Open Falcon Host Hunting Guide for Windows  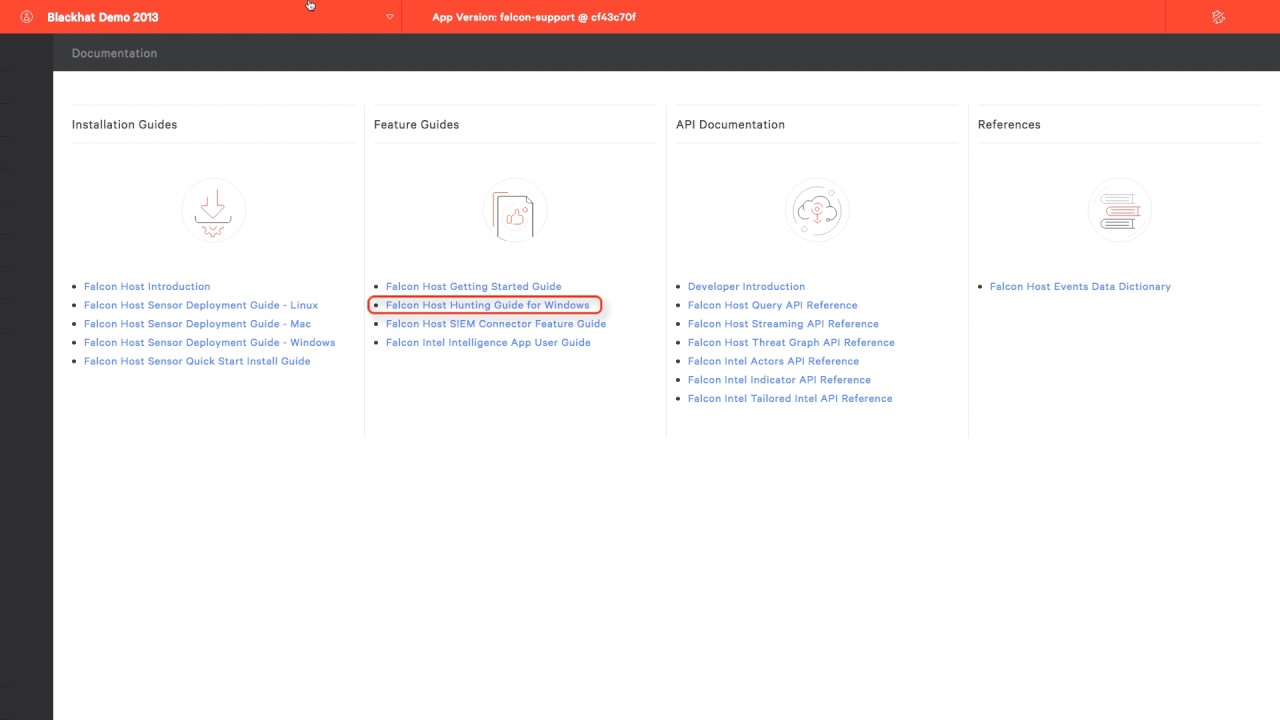pyautogui.click(x=488, y=305)
